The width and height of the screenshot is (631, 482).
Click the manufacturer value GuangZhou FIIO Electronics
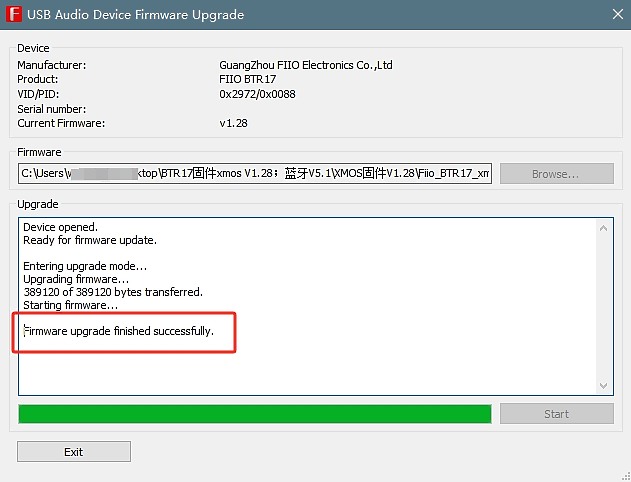(x=306, y=65)
